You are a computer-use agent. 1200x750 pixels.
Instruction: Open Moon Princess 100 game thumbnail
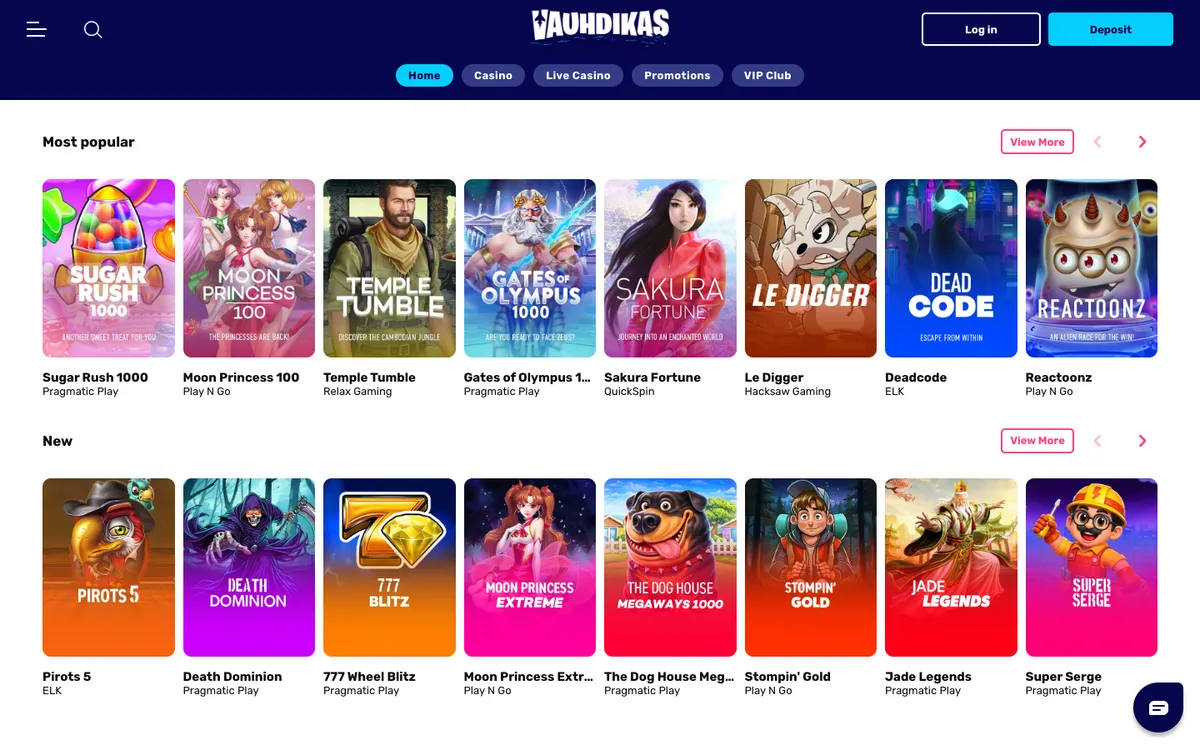pos(249,268)
